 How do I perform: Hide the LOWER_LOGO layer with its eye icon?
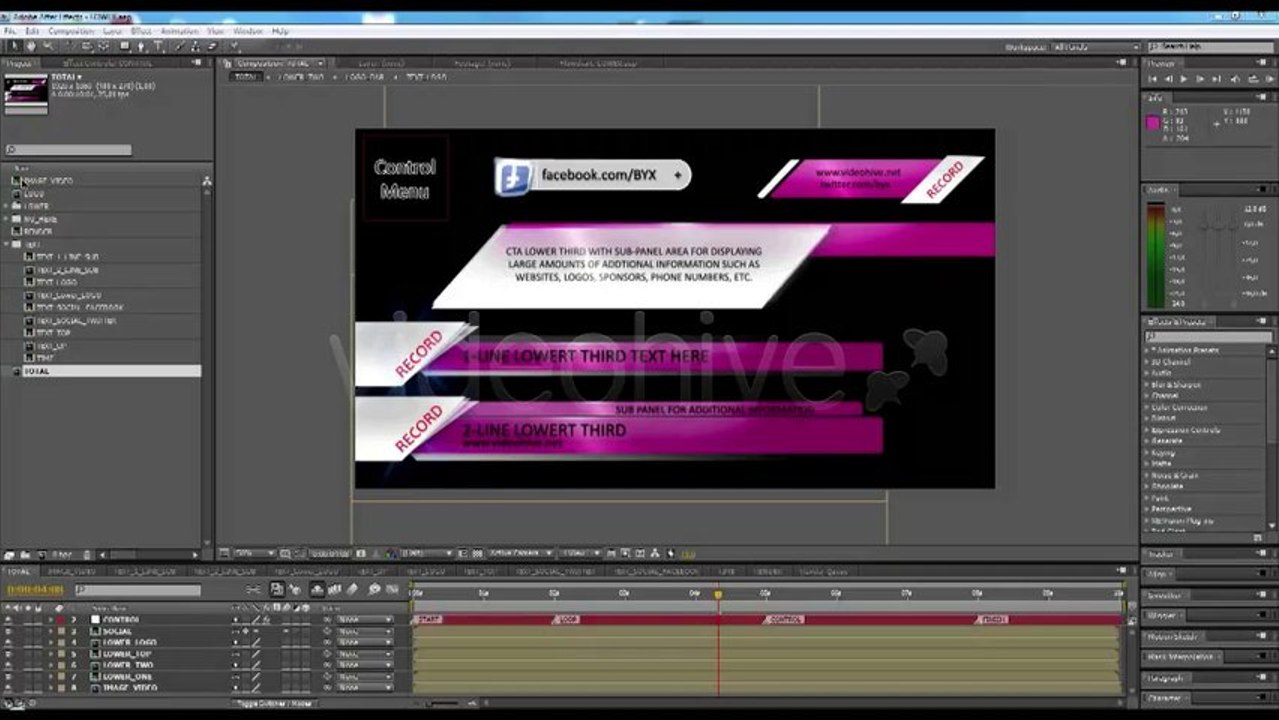(9, 642)
